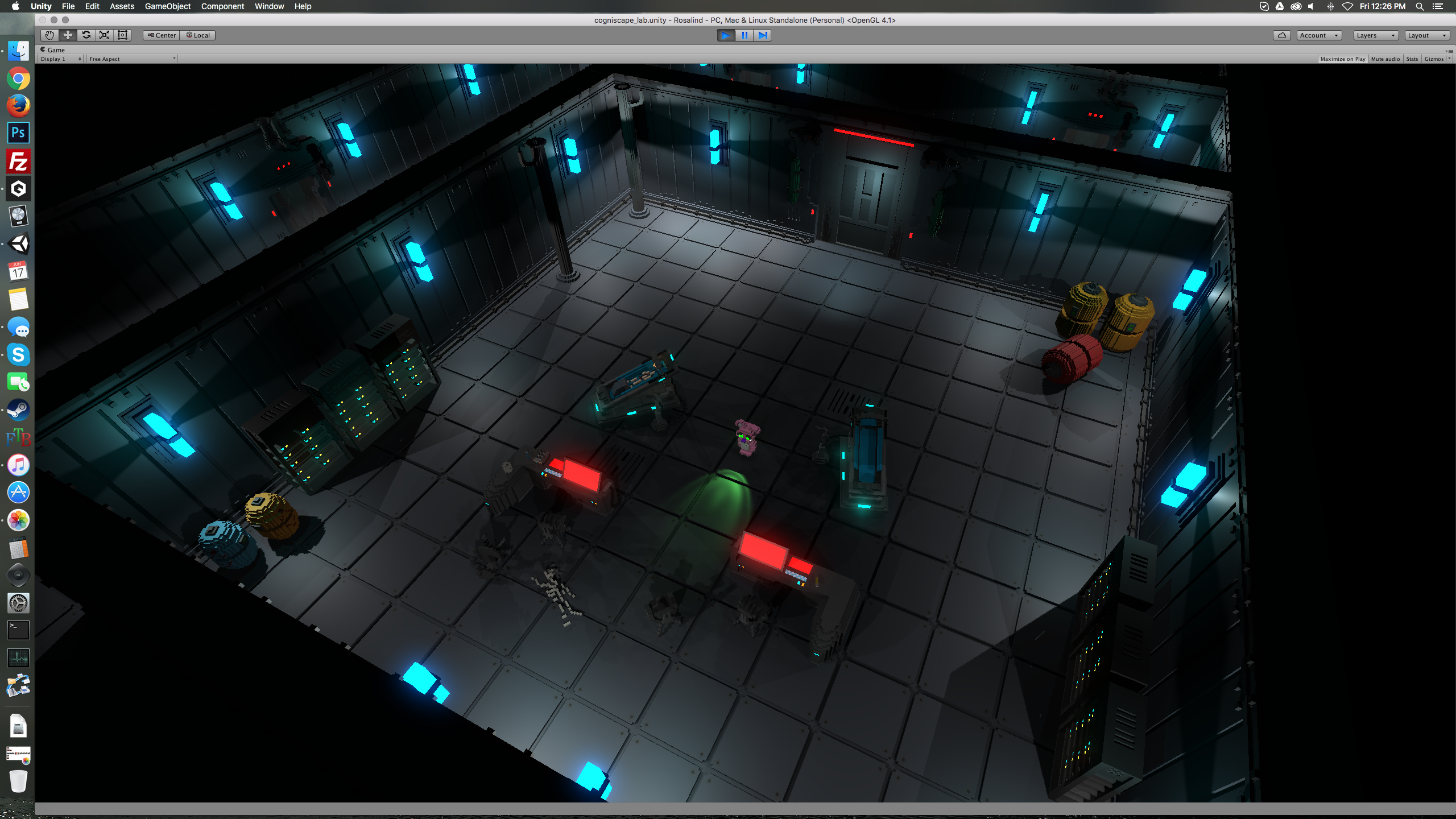Stop play mode with Play button
The width and height of the screenshot is (1456, 819).
[726, 35]
